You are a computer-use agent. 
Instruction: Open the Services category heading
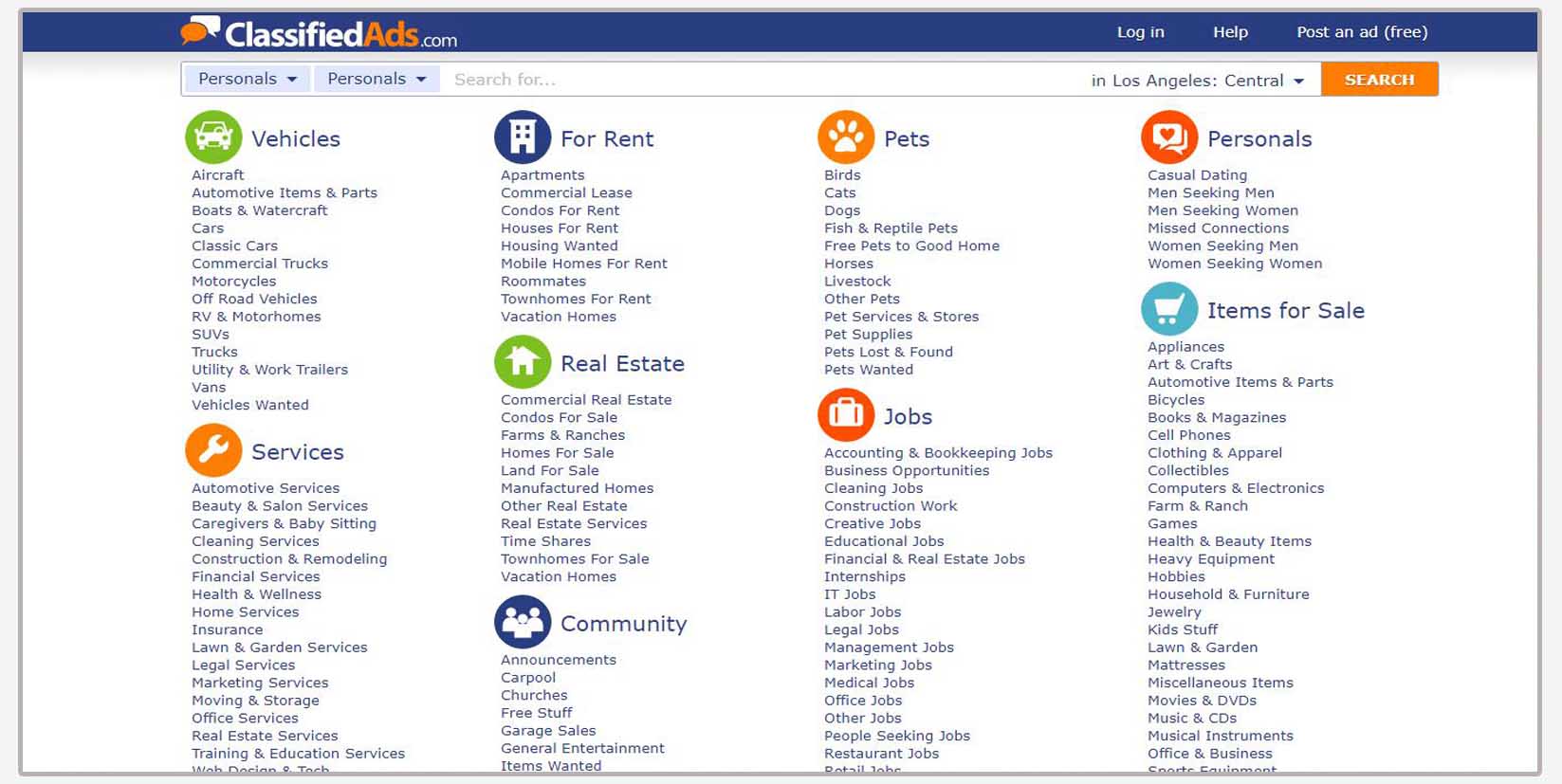coord(298,452)
